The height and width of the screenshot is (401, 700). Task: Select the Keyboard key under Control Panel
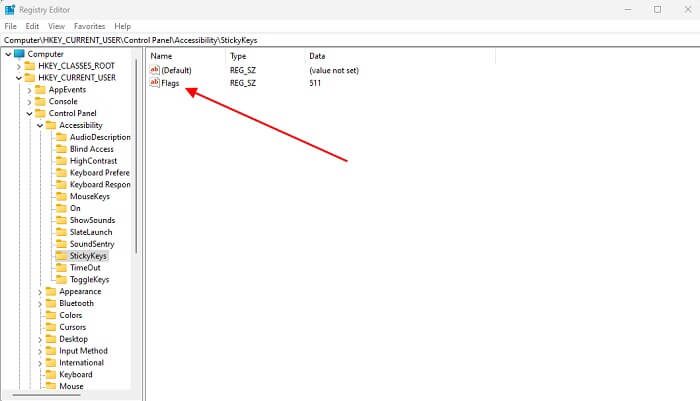pyautogui.click(x=76, y=375)
